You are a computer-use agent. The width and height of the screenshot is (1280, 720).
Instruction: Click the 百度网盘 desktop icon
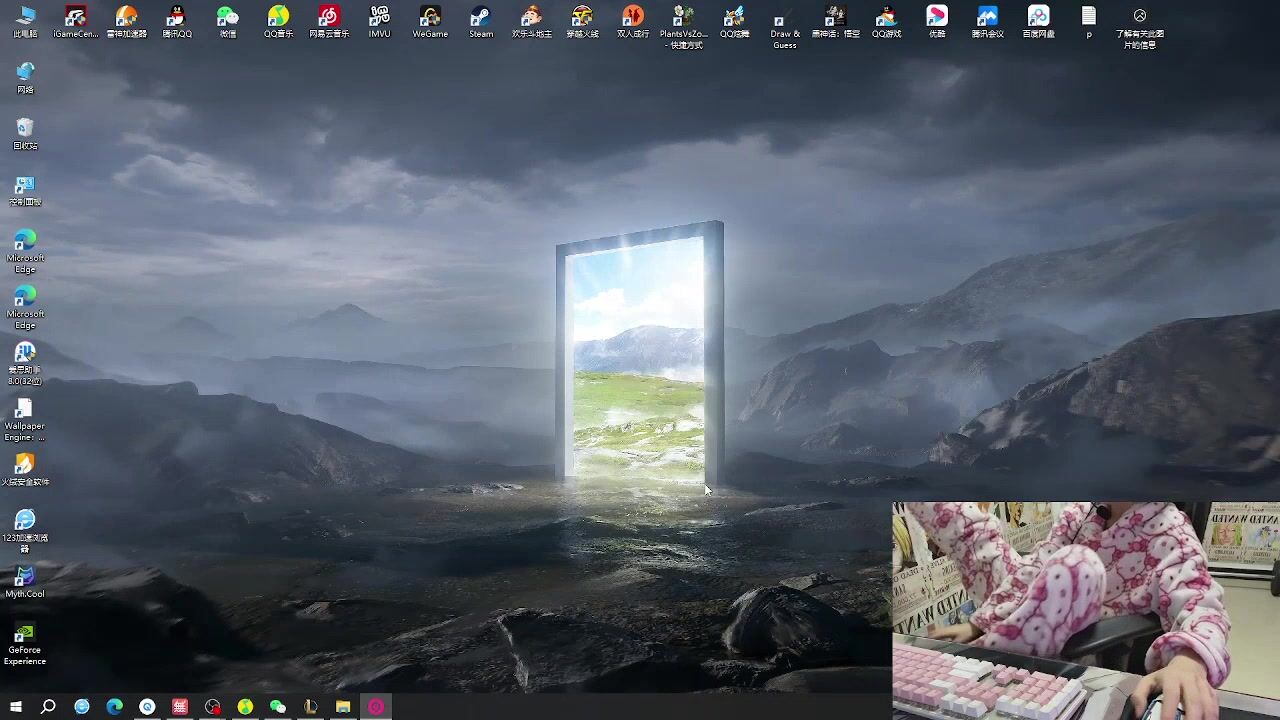[1038, 20]
